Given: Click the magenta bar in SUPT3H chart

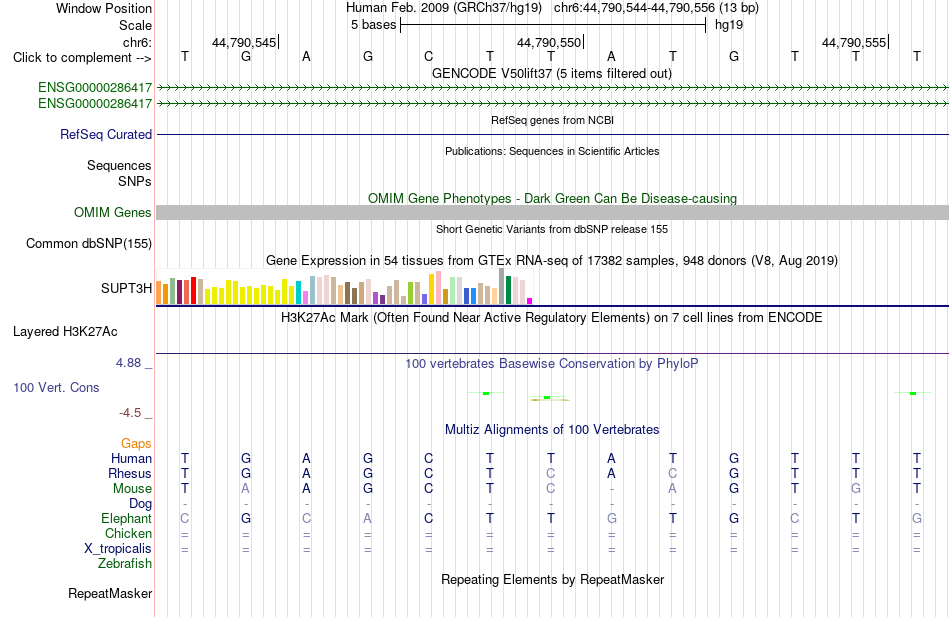Looking at the screenshot, I should tap(530, 301).
